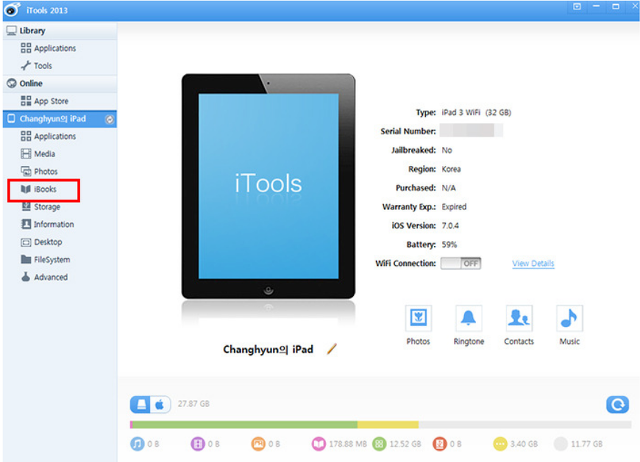The image size is (640, 462).
Task: Click the grey free space icon 11.77 GB
Action: [560, 444]
